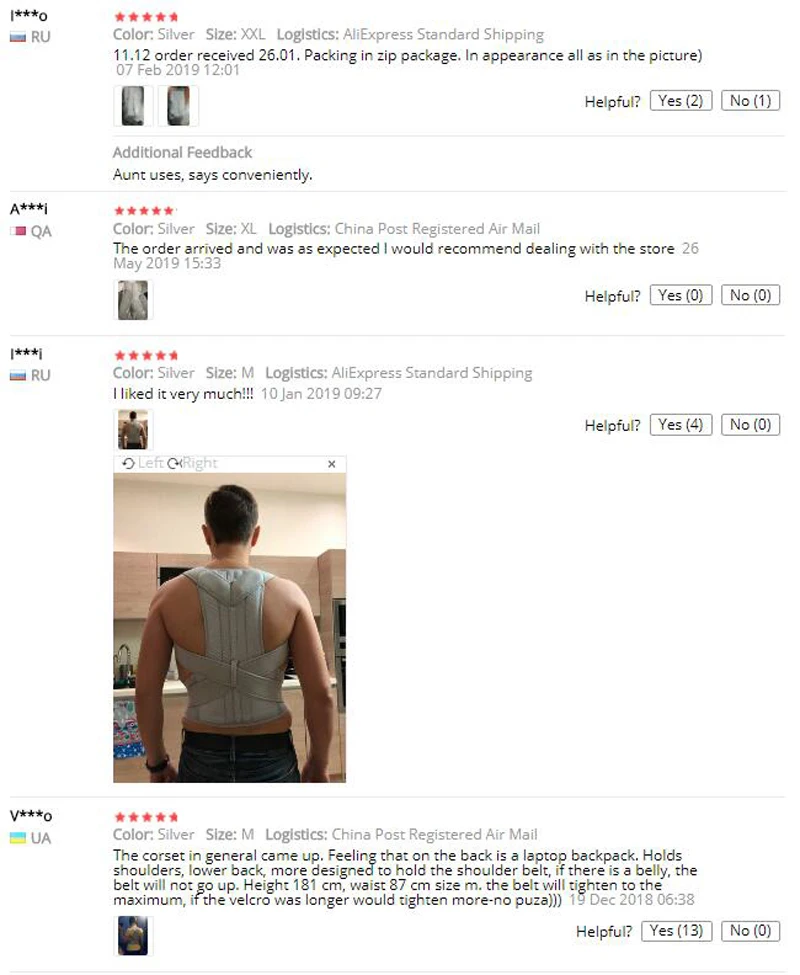Click the Ukraine flag next to V***o
This screenshot has width=800, height=975.
point(18,838)
